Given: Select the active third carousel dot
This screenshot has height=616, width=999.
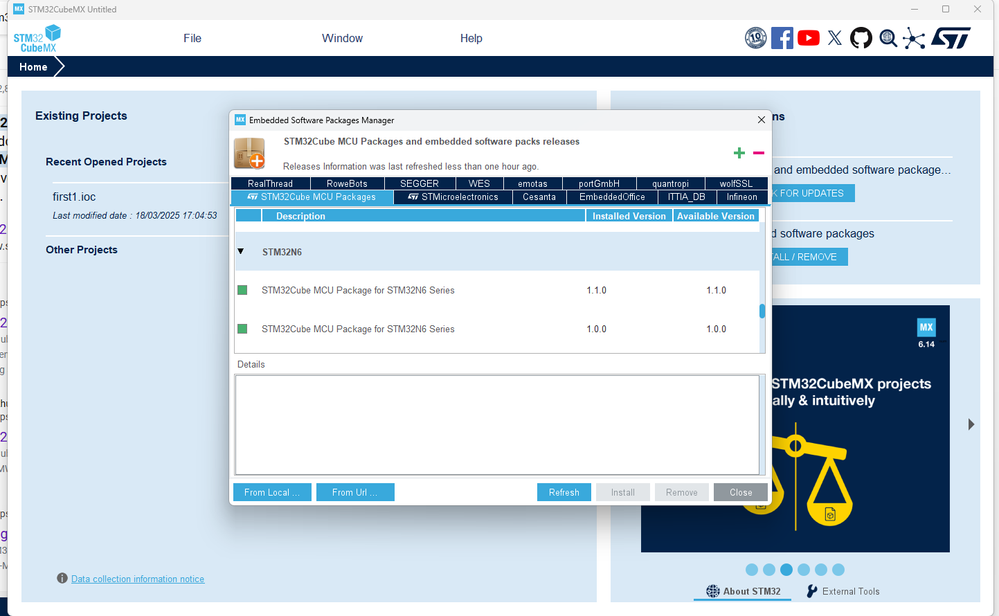Looking at the screenshot, I should pos(786,569).
